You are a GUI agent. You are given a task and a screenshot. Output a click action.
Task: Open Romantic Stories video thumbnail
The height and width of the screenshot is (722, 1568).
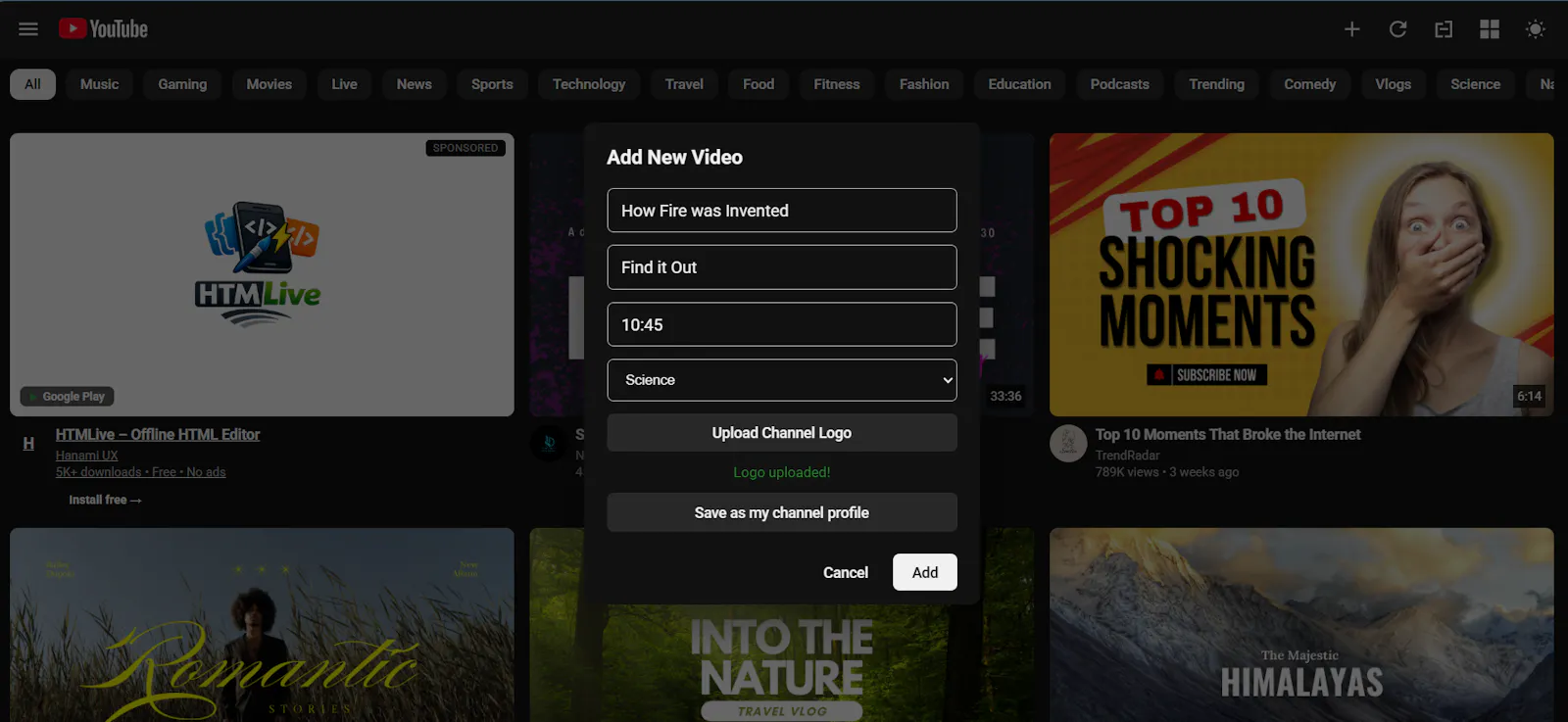[x=262, y=625]
